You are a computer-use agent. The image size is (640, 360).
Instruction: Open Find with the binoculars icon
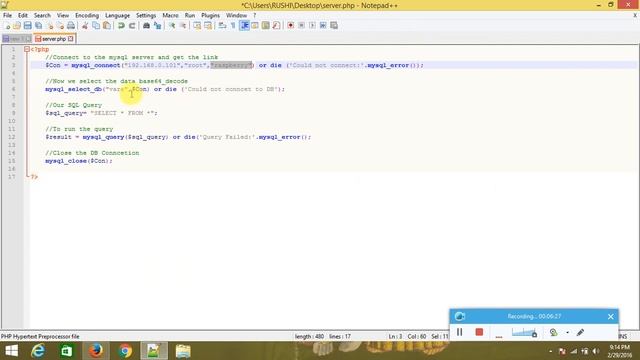(146, 26)
